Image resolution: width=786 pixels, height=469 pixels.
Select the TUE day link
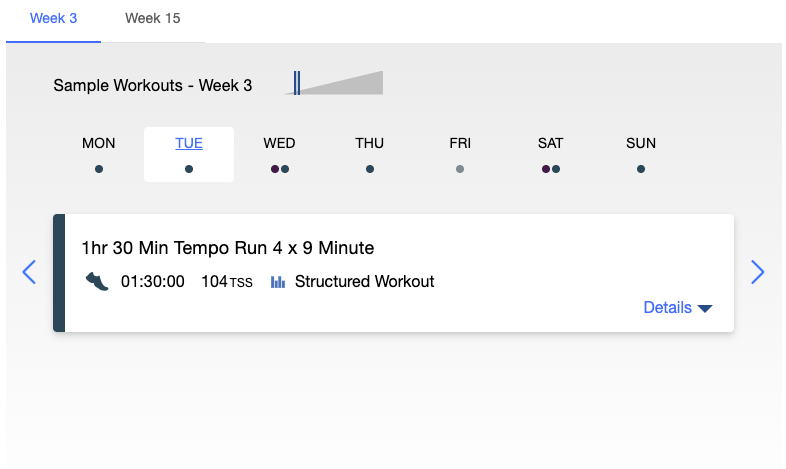point(189,143)
